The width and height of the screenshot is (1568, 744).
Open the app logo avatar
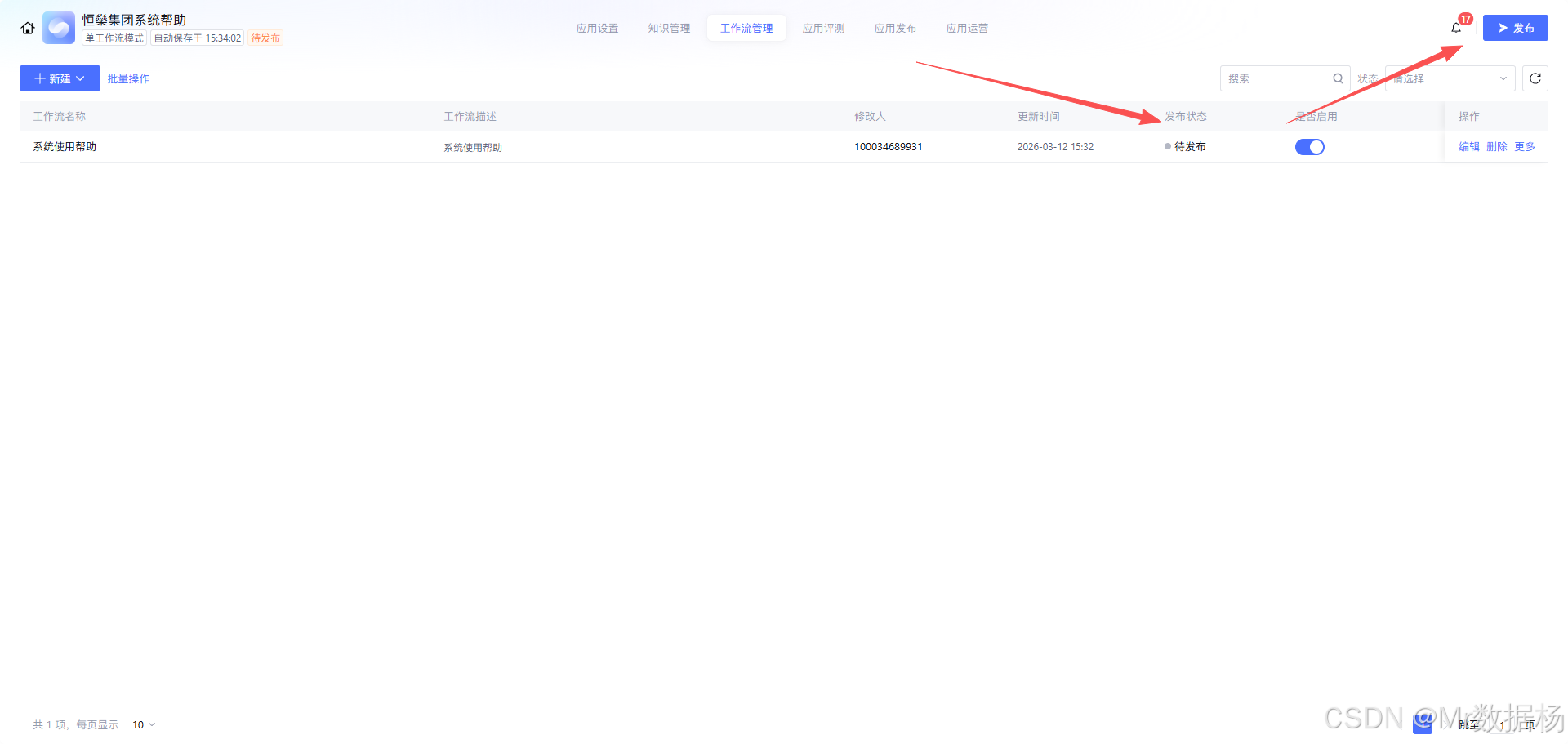[59, 28]
